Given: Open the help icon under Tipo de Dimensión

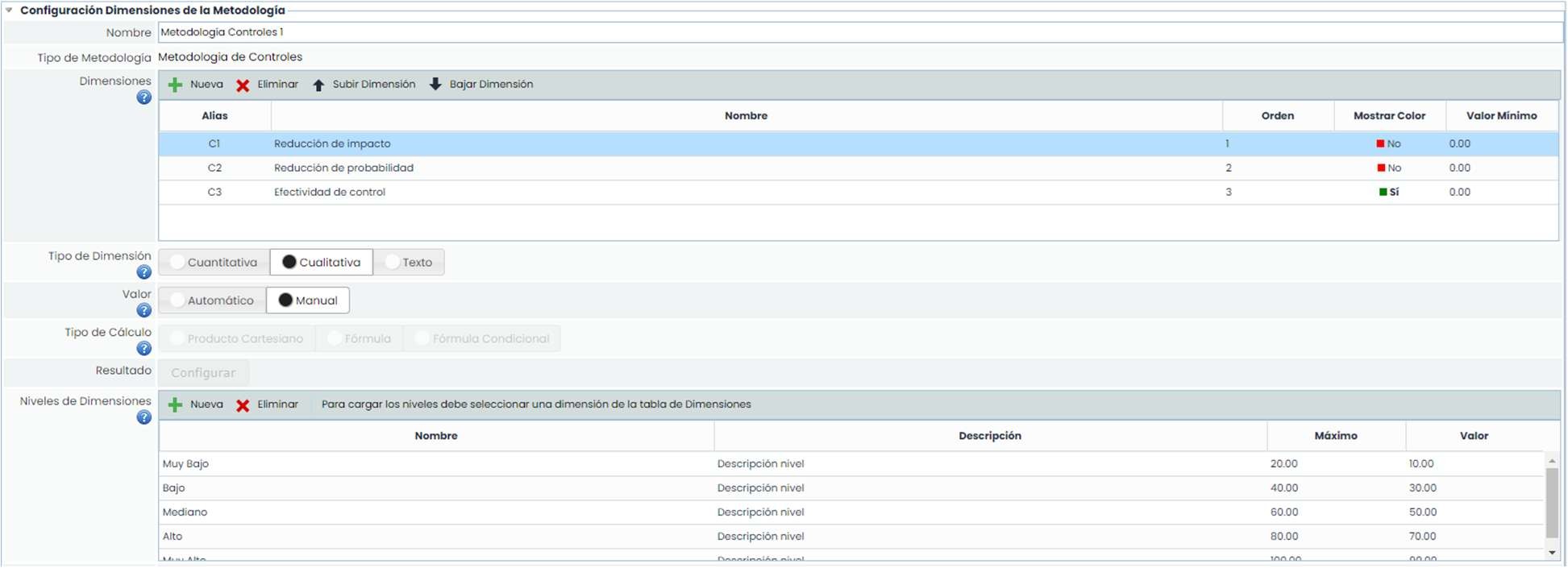Looking at the screenshot, I should point(143,272).
